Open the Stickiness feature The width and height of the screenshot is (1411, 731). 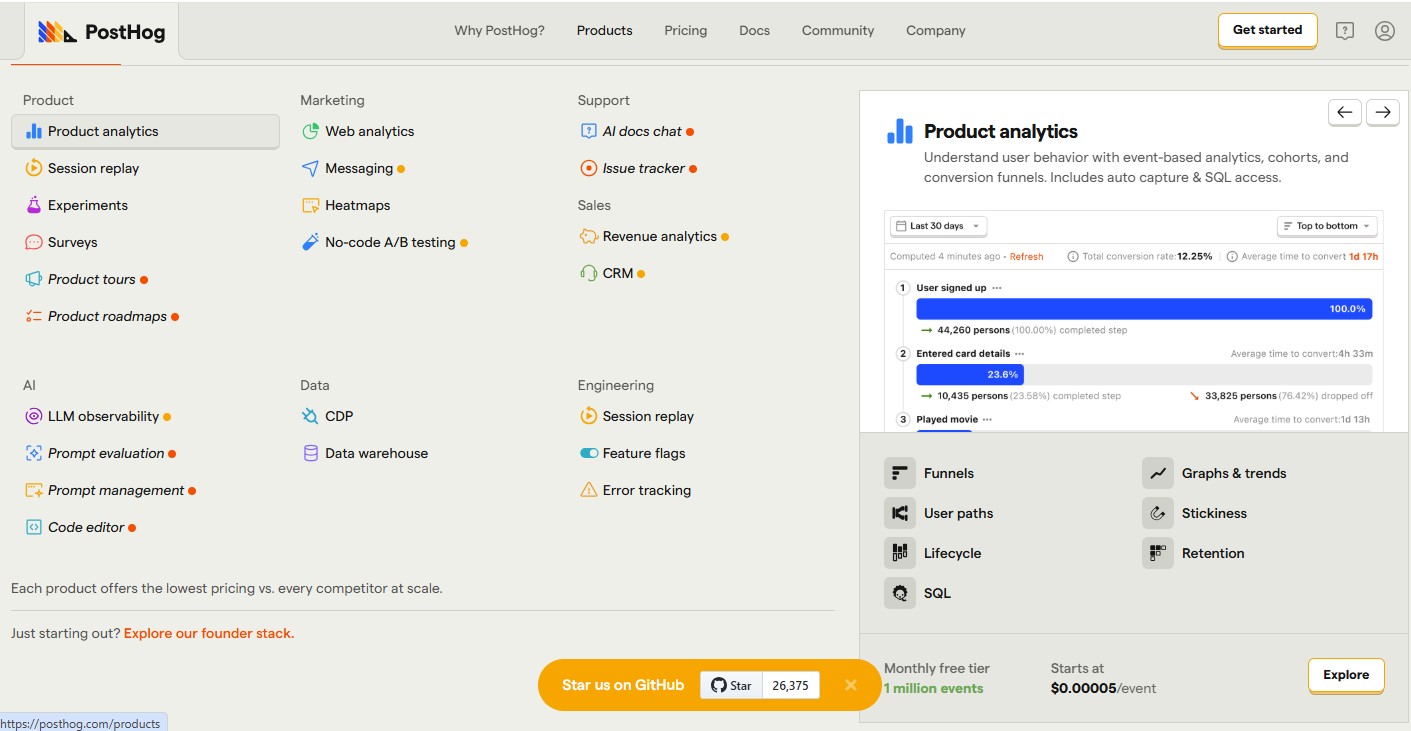click(x=1194, y=513)
